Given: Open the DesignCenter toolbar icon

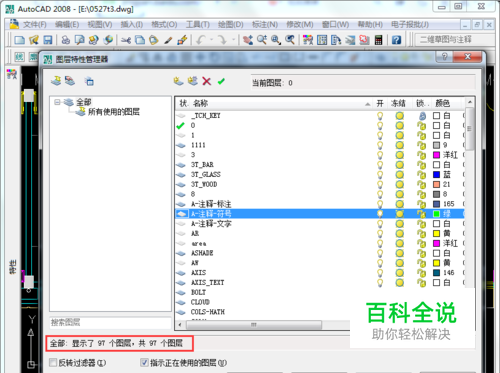Looking at the screenshot, I should (x=322, y=40).
